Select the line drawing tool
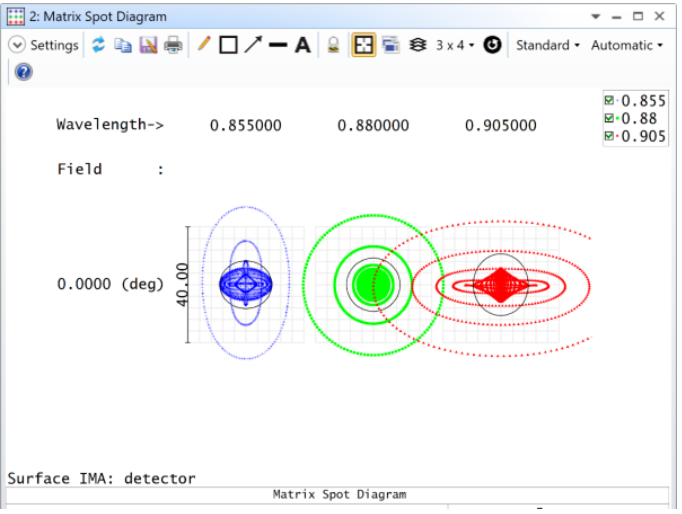Screen dimensions: 682x514 coord(278,45)
